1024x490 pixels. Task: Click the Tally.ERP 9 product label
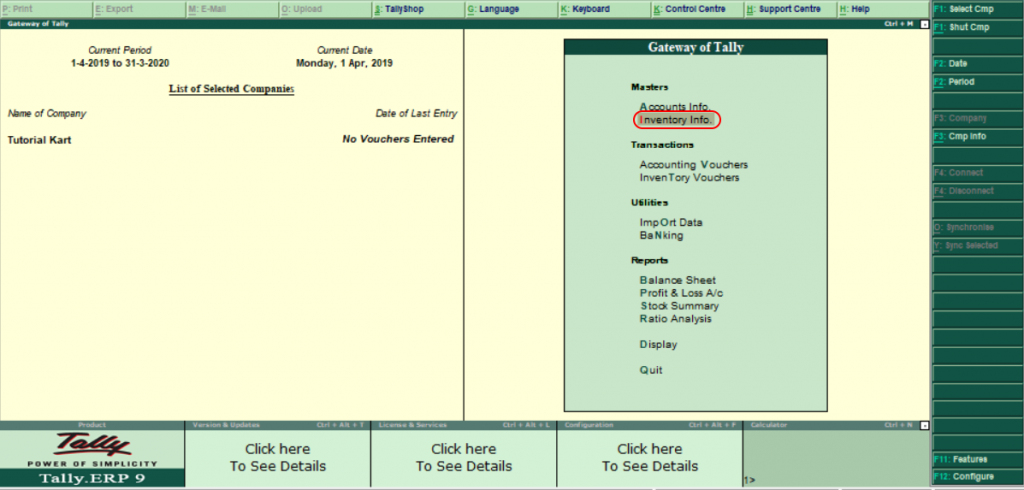coord(92,478)
